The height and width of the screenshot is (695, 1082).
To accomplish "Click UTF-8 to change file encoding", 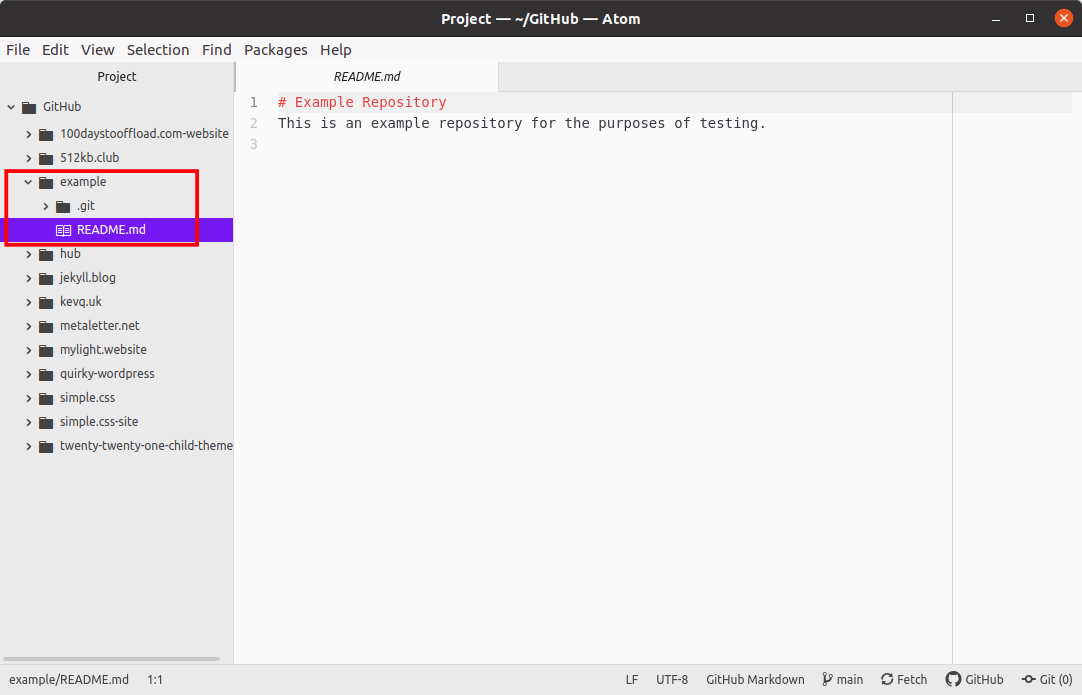I will 672,679.
